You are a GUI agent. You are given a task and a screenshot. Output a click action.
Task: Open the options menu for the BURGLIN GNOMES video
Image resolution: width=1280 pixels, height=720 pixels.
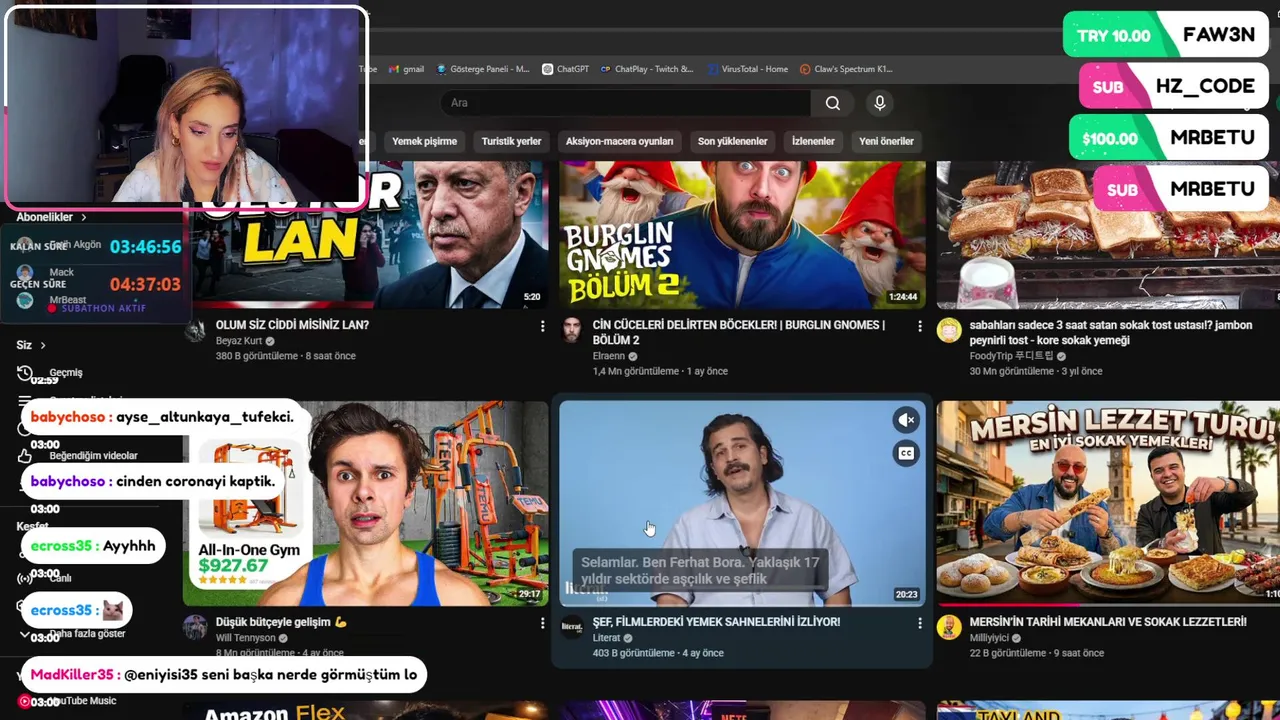click(x=920, y=326)
